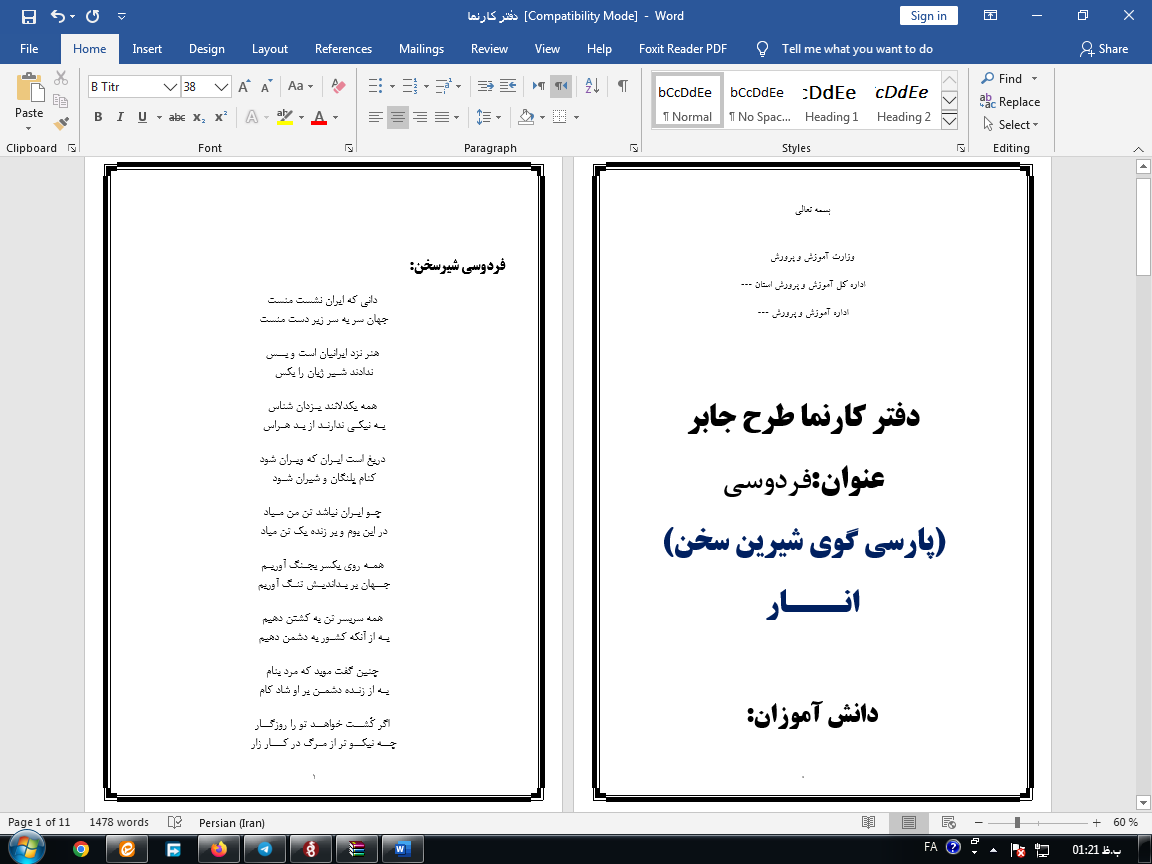The width and height of the screenshot is (1152, 864).
Task: Open the font size dropdown
Action: click(x=219, y=87)
